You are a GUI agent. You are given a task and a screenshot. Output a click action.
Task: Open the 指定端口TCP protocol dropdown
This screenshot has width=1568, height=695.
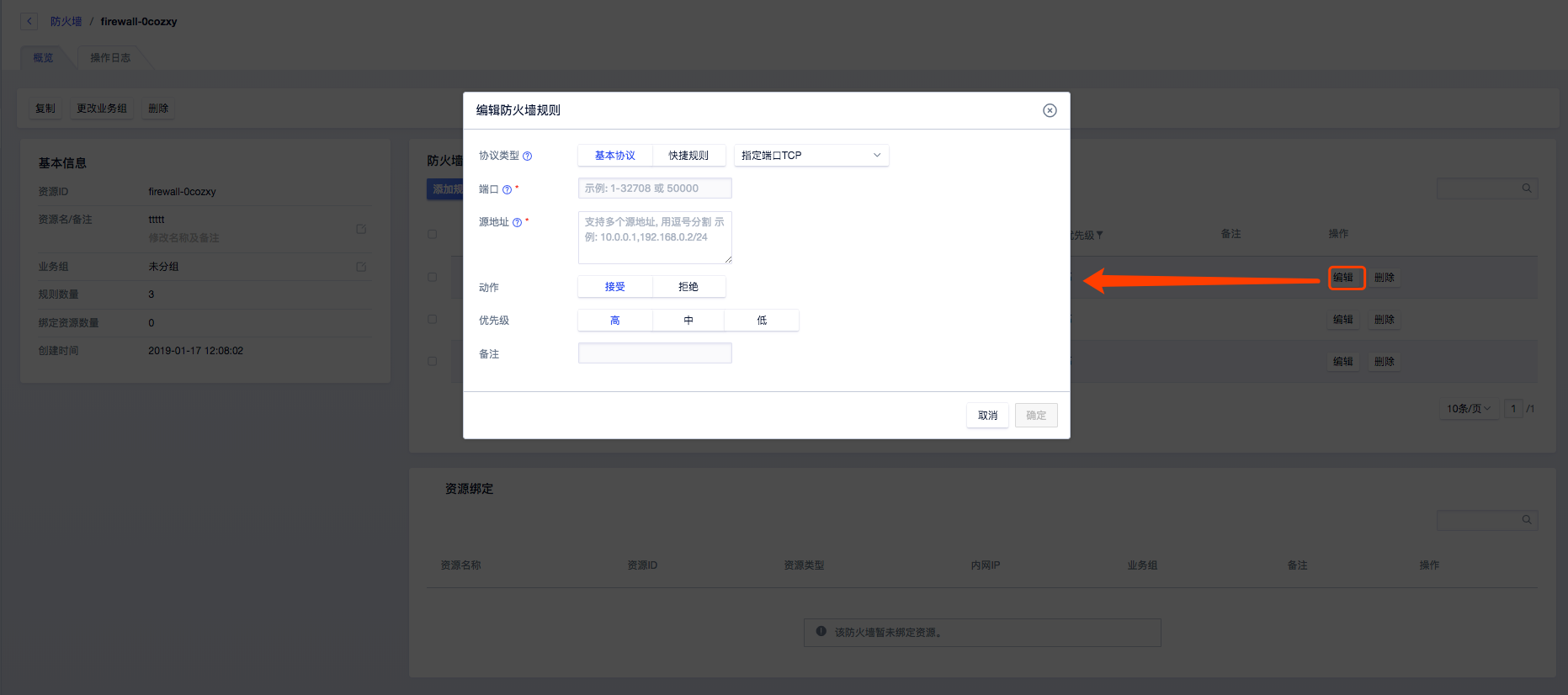tap(811, 156)
